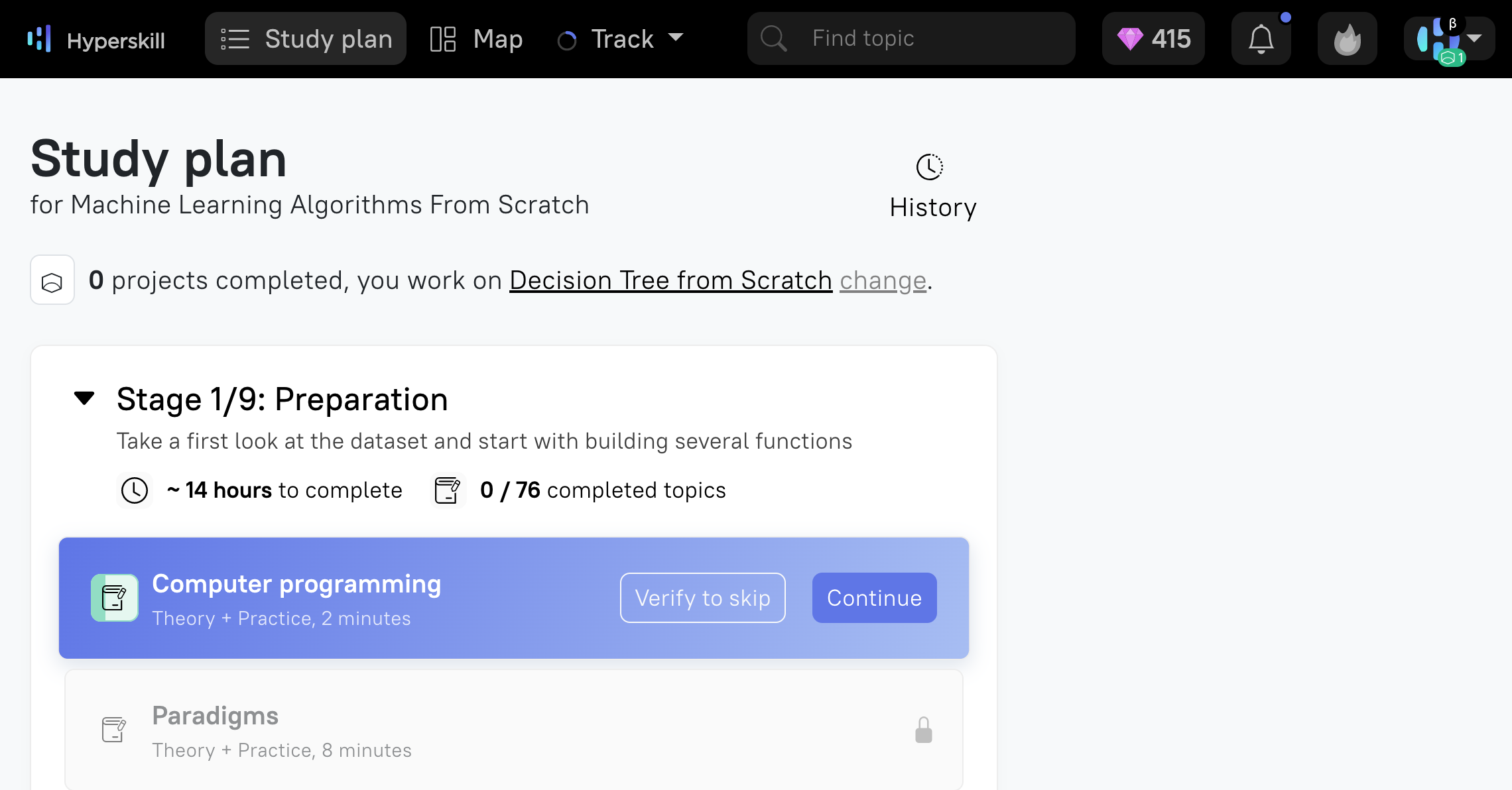Click the streak flame icon
The height and width of the screenshot is (790, 1512).
coord(1347,39)
